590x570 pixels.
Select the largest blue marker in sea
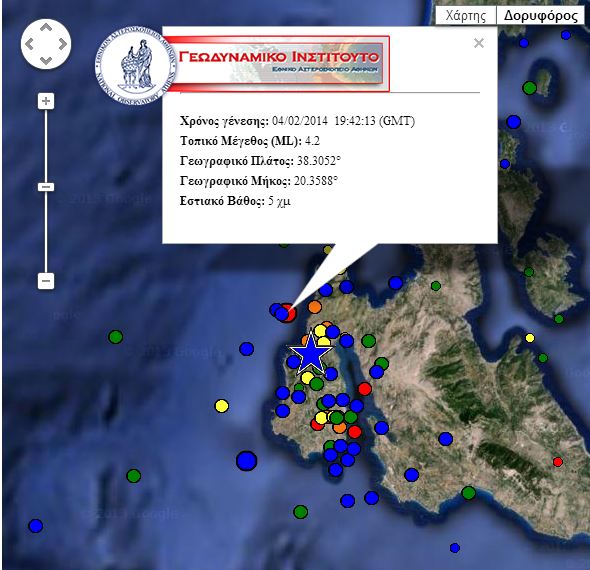click(x=246, y=461)
